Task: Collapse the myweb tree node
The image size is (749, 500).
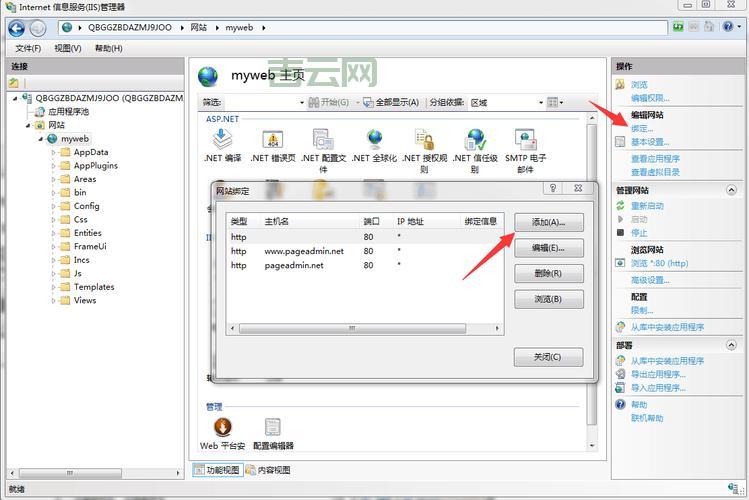Action: point(41,139)
